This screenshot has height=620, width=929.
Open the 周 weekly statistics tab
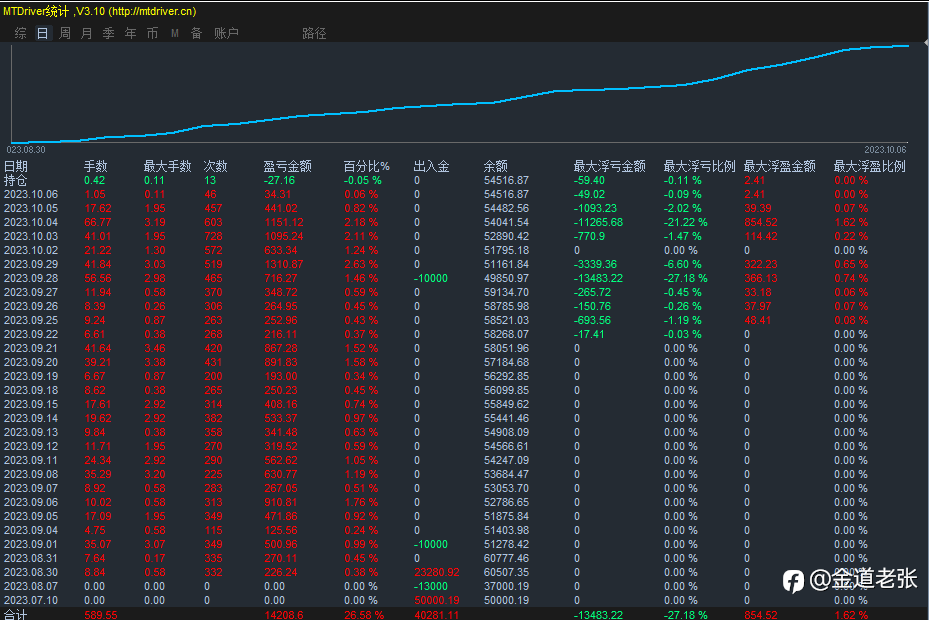point(65,33)
